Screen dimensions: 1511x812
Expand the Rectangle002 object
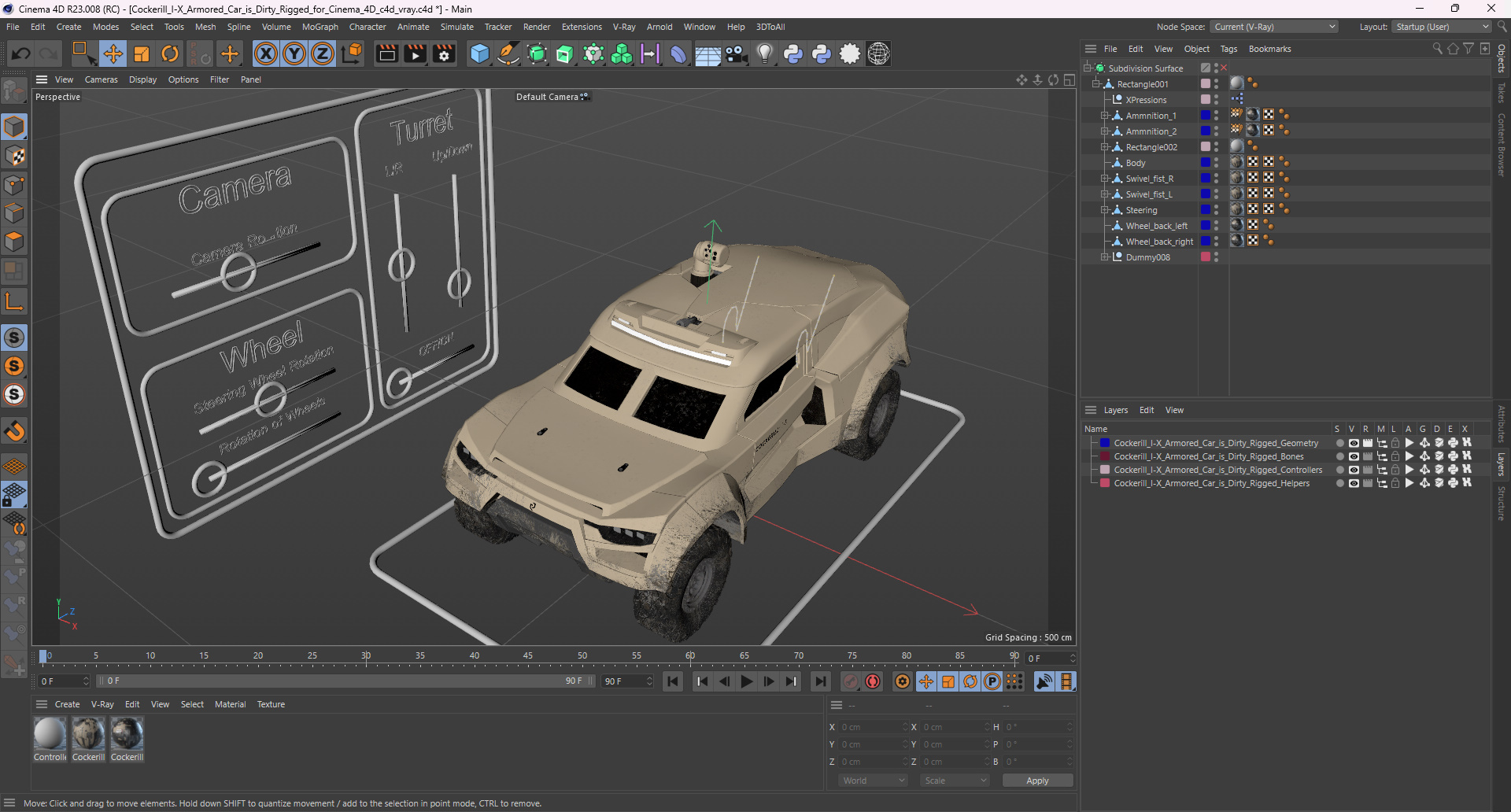(1104, 147)
